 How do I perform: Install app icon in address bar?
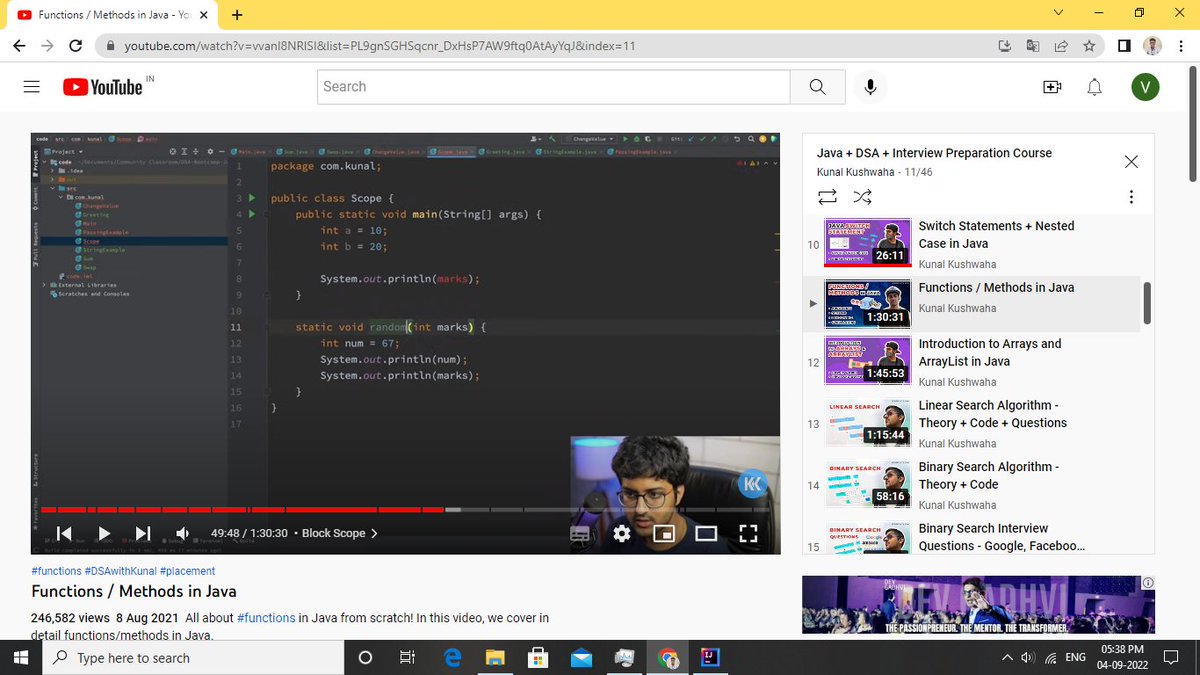[1005, 46]
